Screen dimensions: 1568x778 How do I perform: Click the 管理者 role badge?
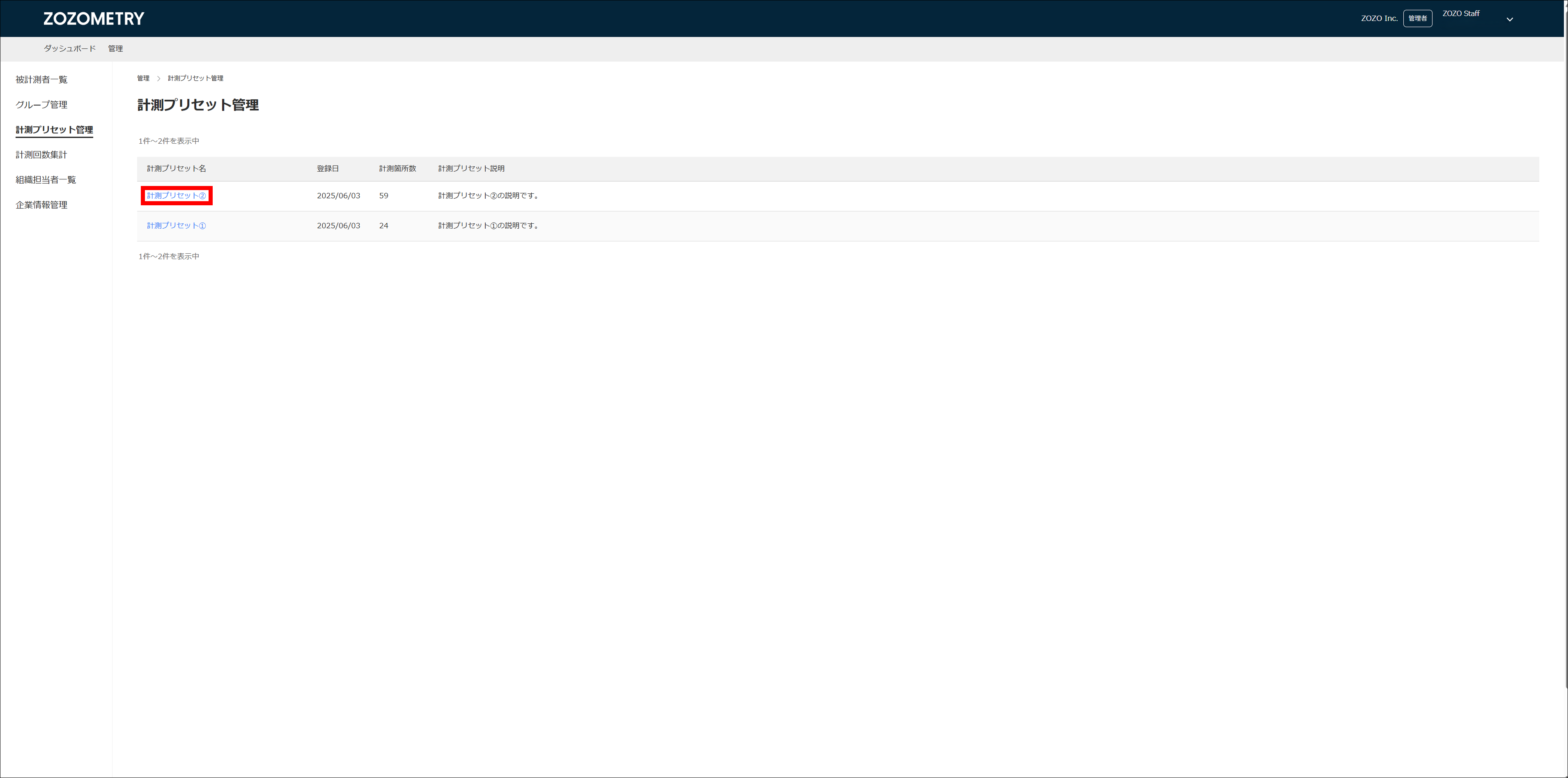point(1417,18)
